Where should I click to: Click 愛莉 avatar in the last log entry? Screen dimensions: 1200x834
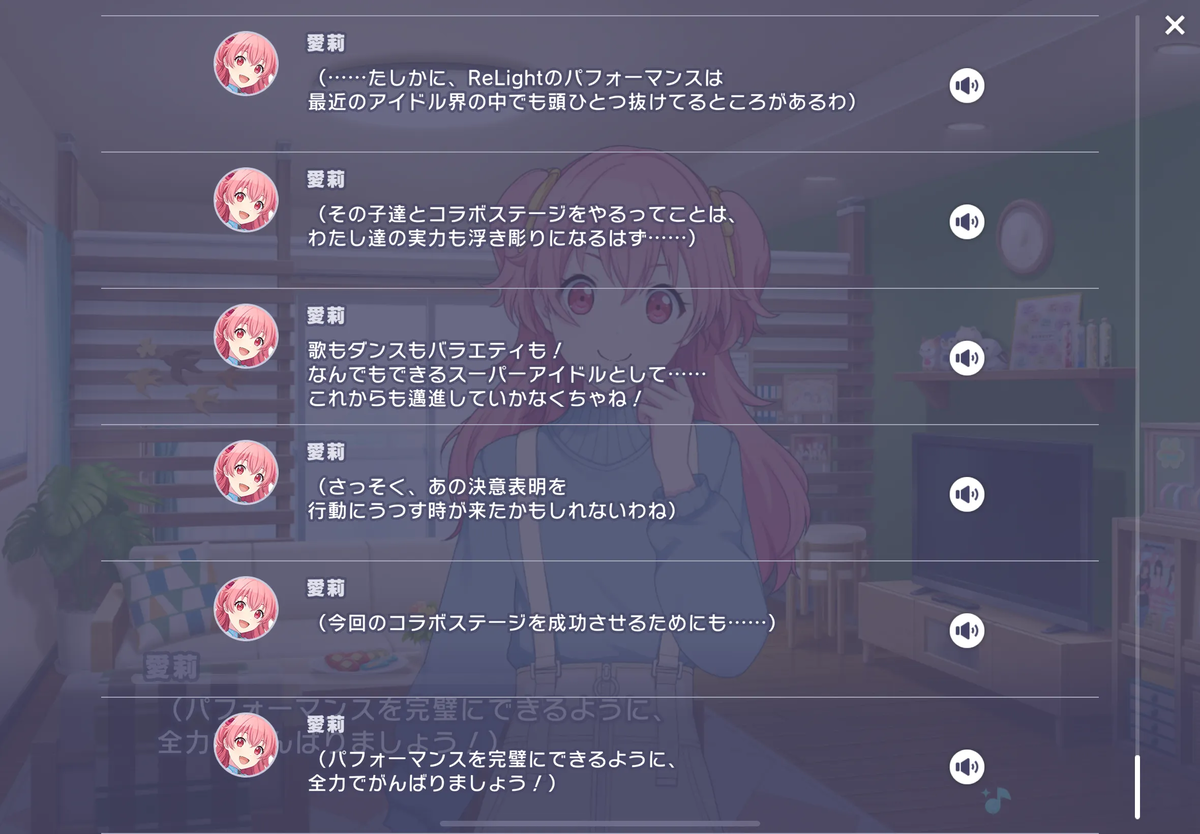coord(246,745)
